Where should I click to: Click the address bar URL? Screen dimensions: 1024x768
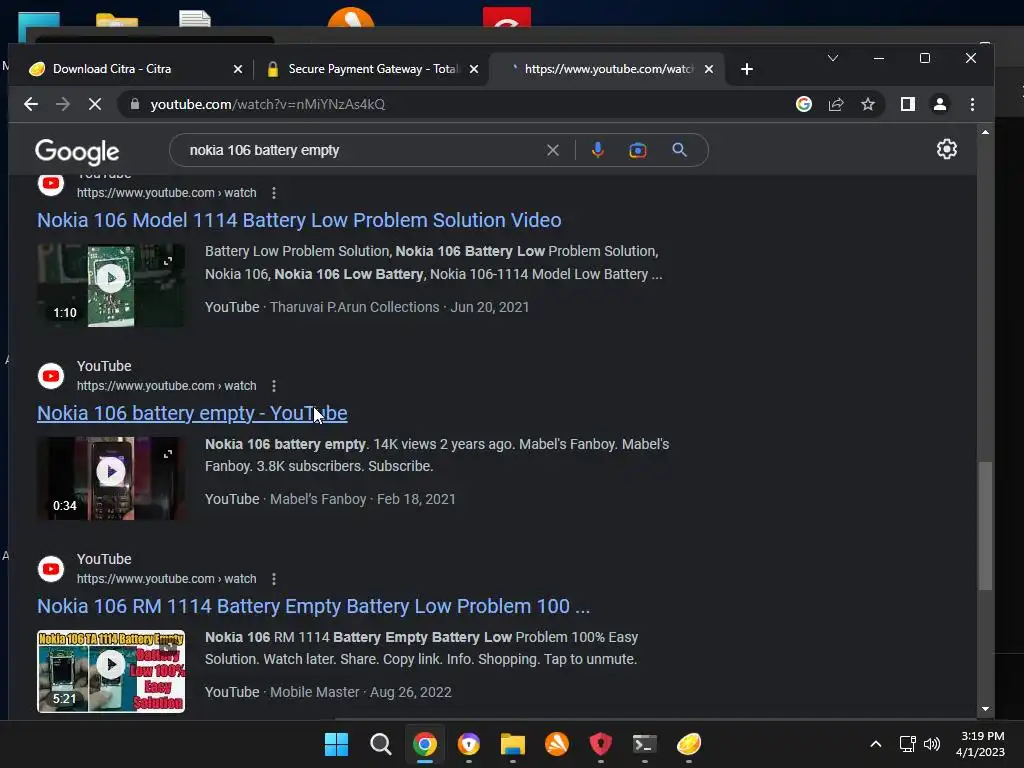268,104
